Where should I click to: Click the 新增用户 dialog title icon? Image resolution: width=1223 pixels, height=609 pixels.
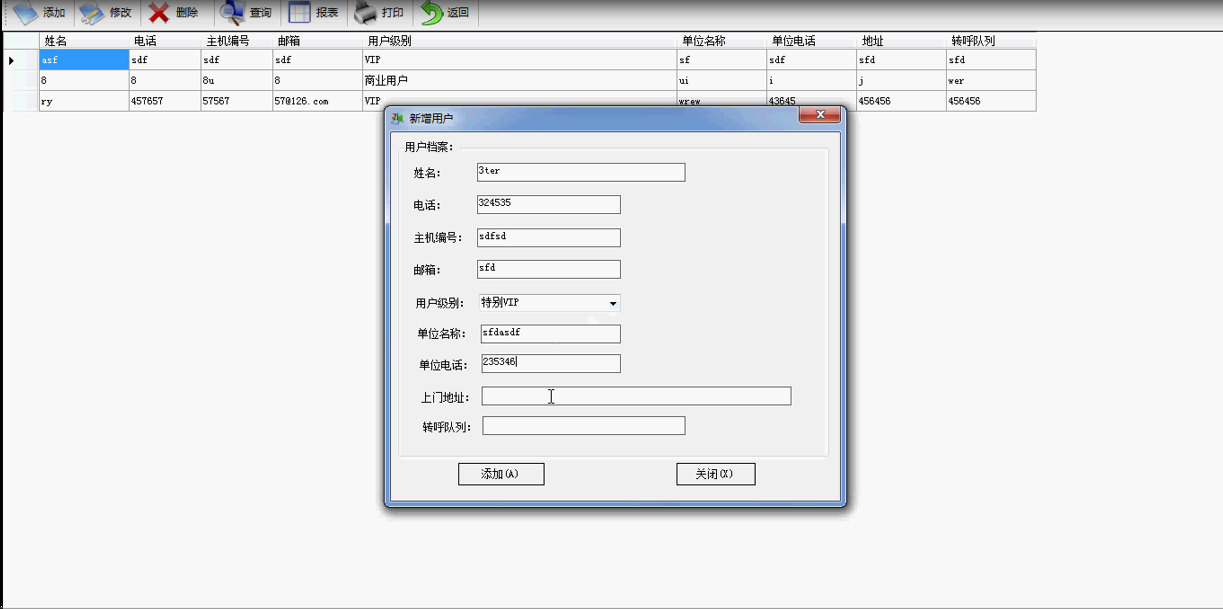coord(397,118)
